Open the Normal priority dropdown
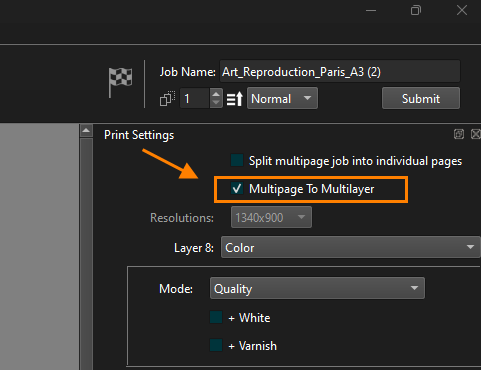 click(282, 98)
